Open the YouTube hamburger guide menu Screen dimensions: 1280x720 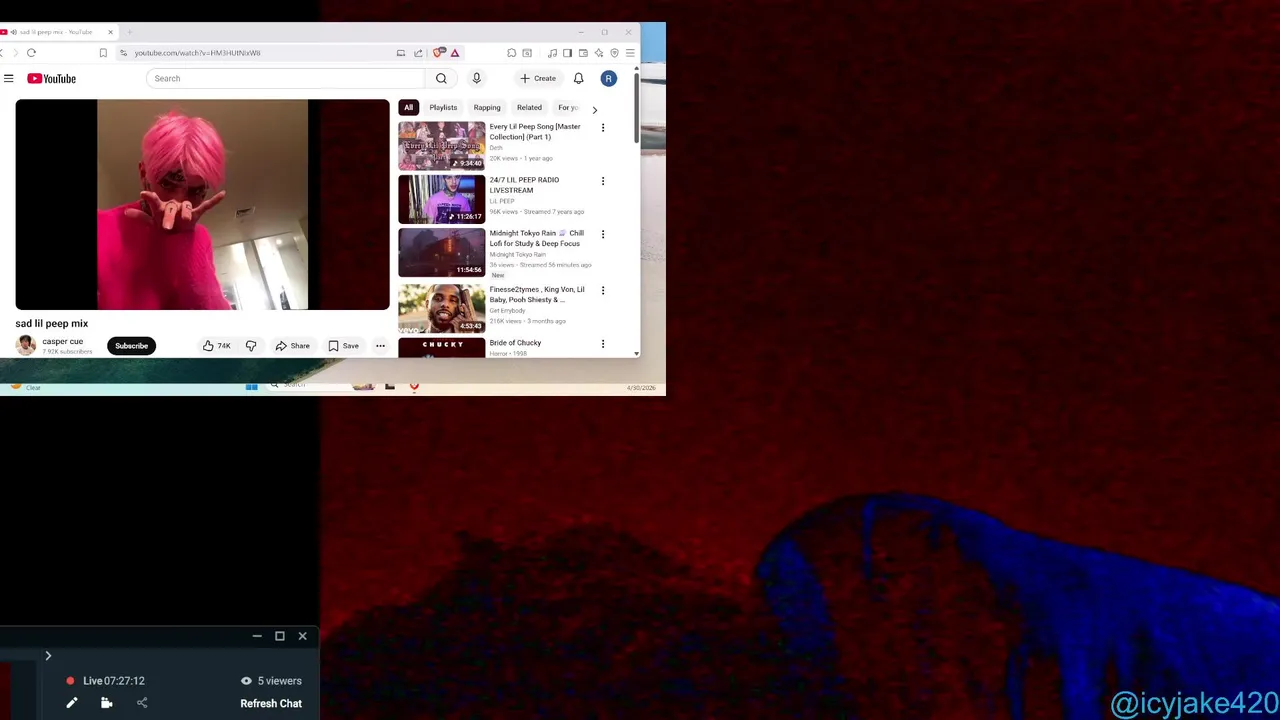(x=8, y=78)
